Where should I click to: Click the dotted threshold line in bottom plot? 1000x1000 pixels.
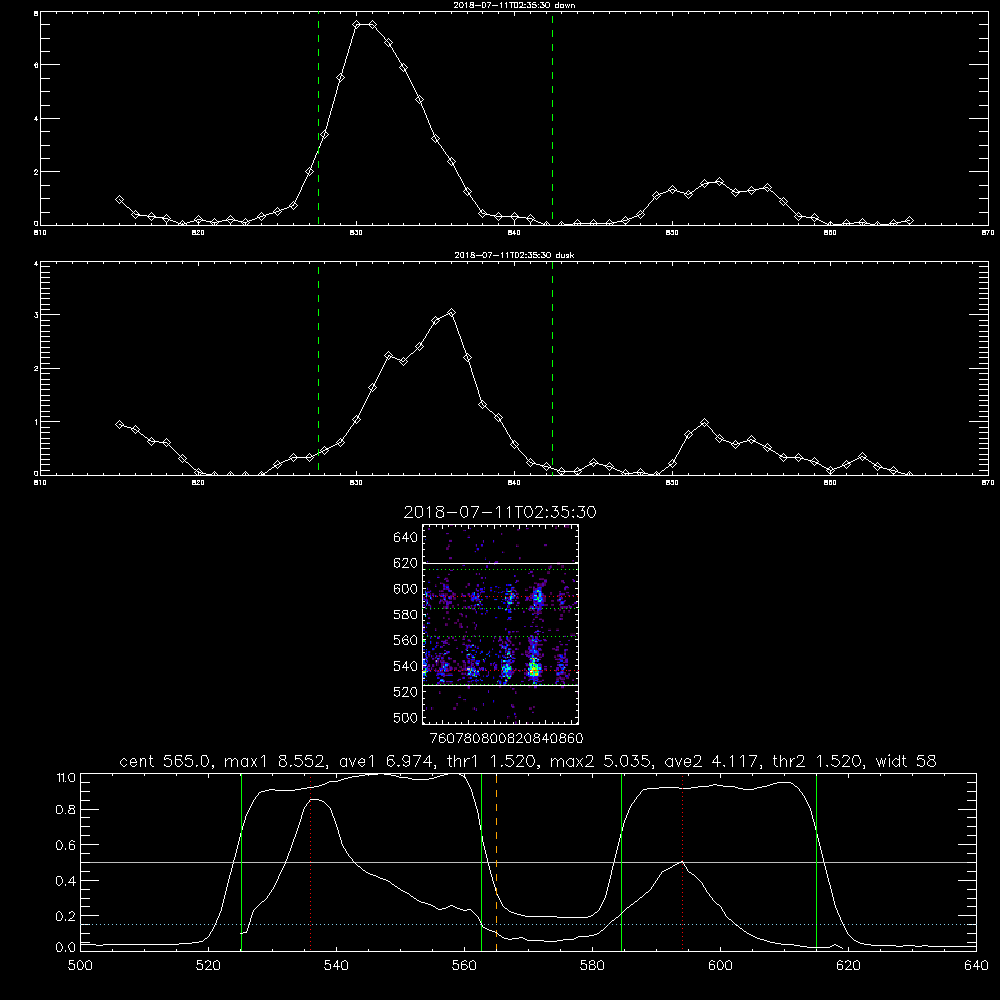coord(529,924)
